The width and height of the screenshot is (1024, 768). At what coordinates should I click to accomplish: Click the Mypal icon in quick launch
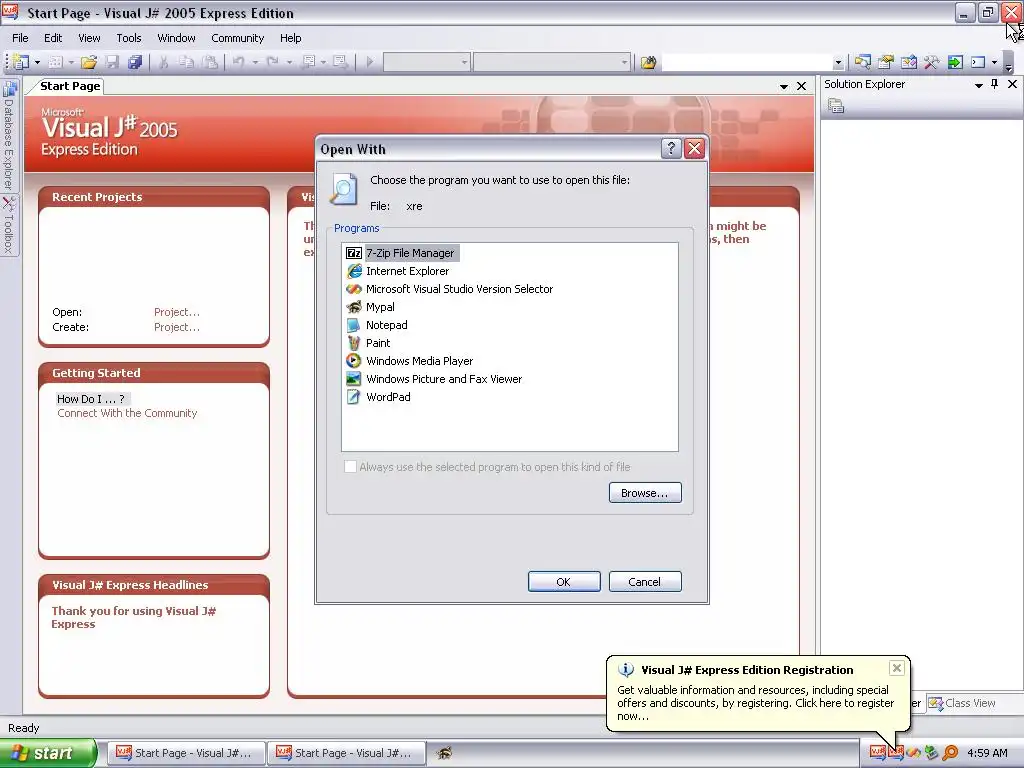pos(444,753)
